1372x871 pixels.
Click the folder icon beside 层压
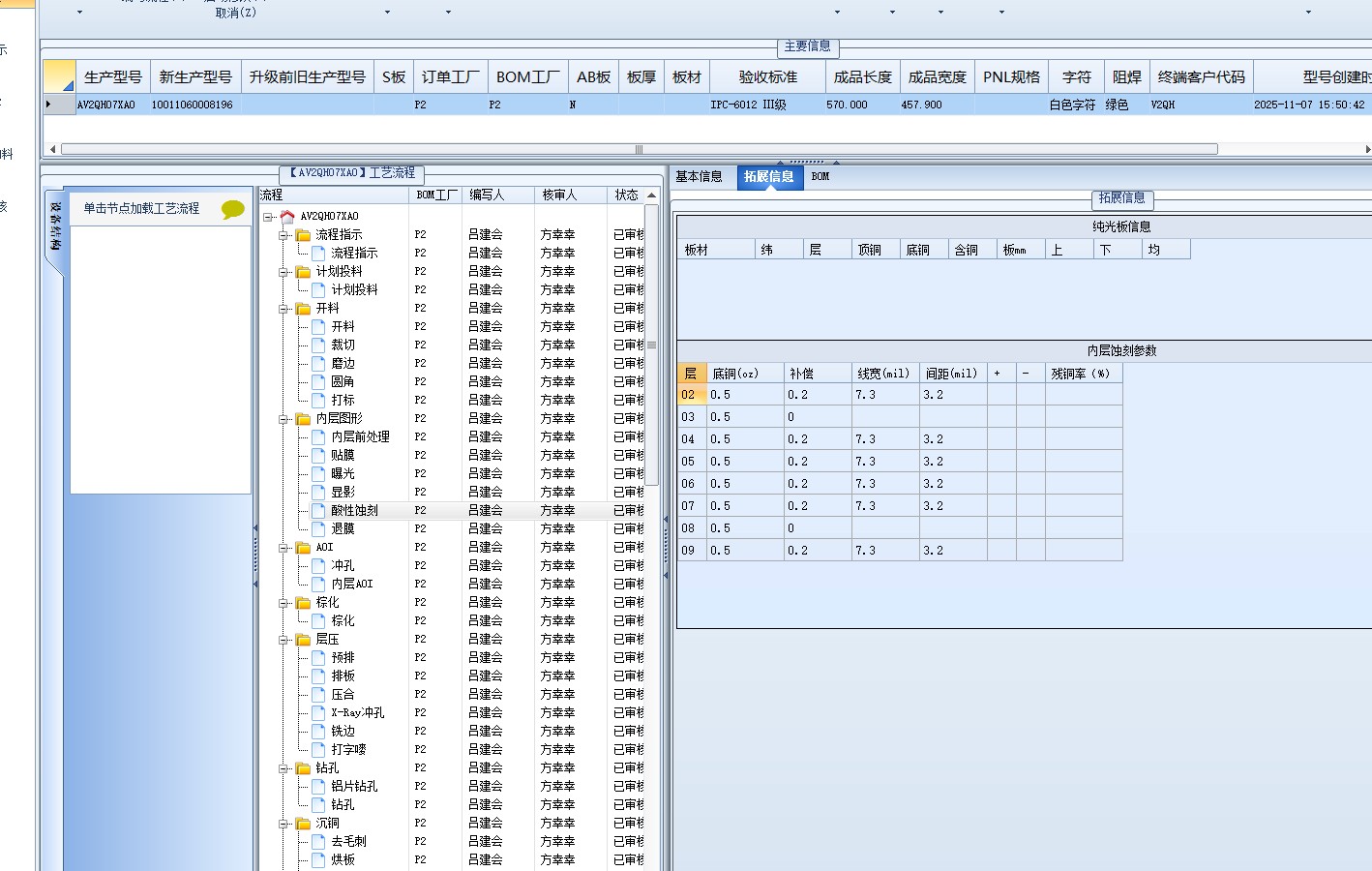[x=303, y=639]
